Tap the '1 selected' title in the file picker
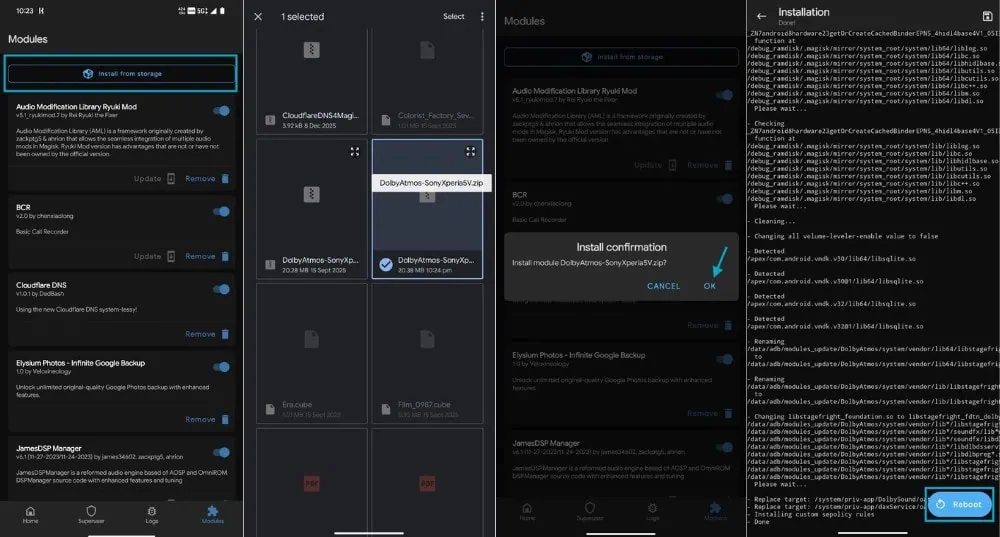 coord(302,17)
